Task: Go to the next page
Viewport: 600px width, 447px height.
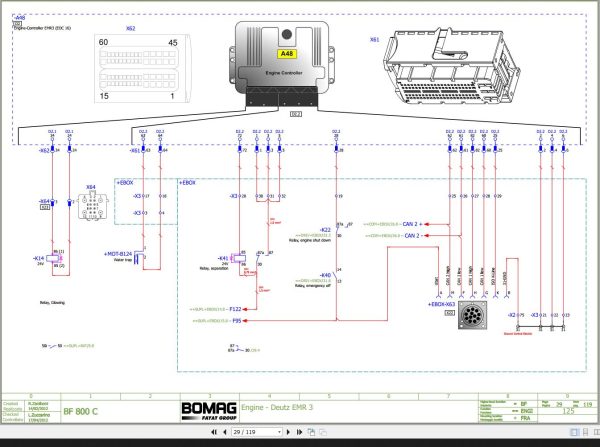Action: (289, 432)
